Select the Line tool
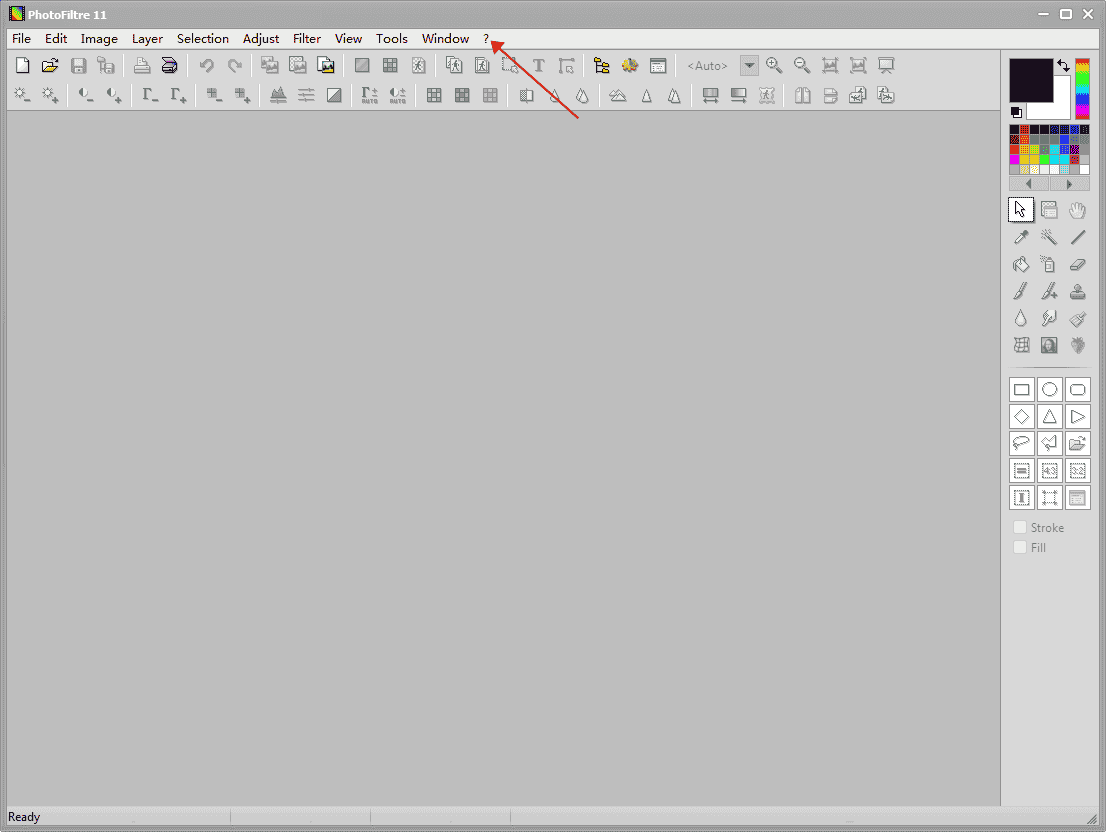 (x=1077, y=237)
